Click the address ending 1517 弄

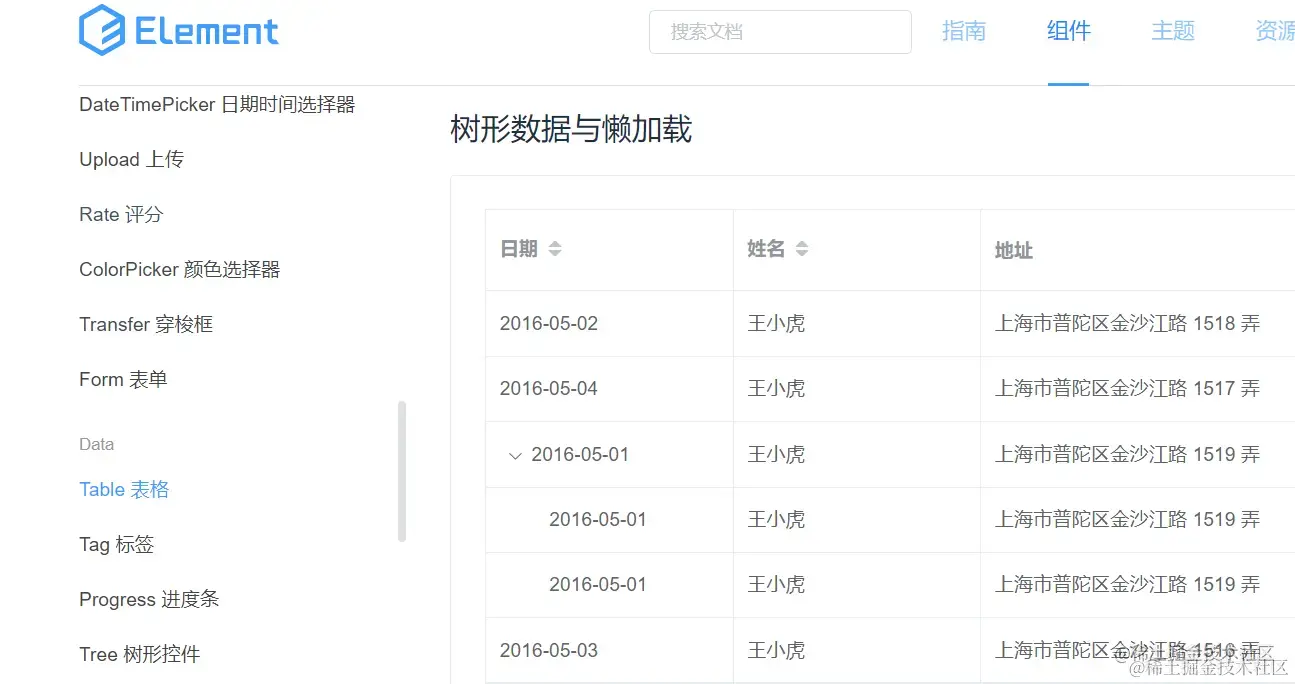click(1127, 389)
